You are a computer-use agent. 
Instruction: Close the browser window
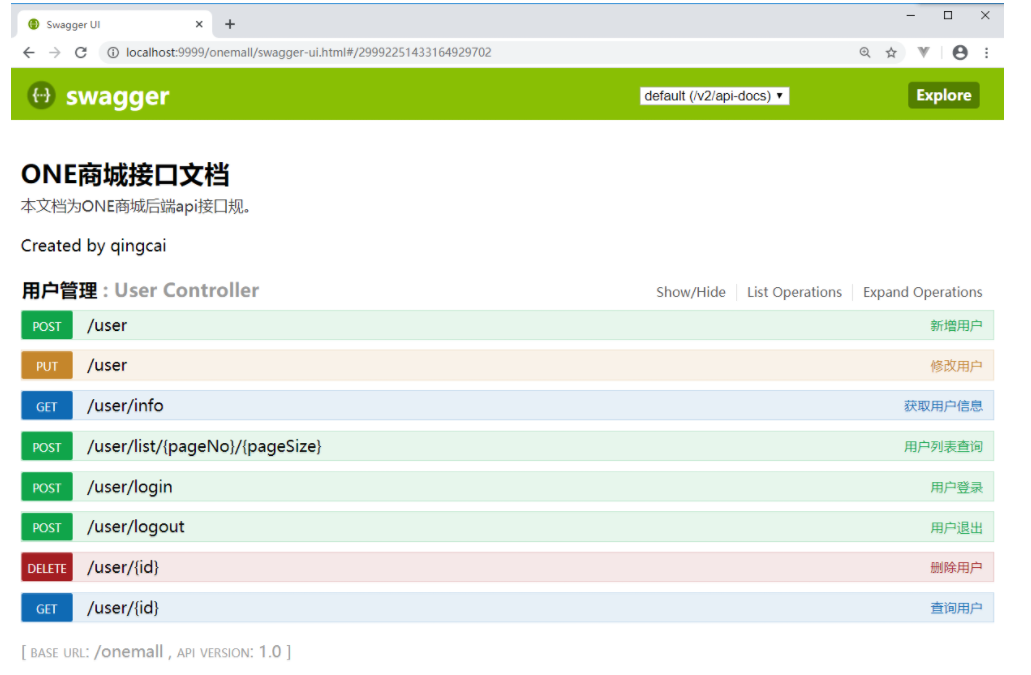pos(985,15)
